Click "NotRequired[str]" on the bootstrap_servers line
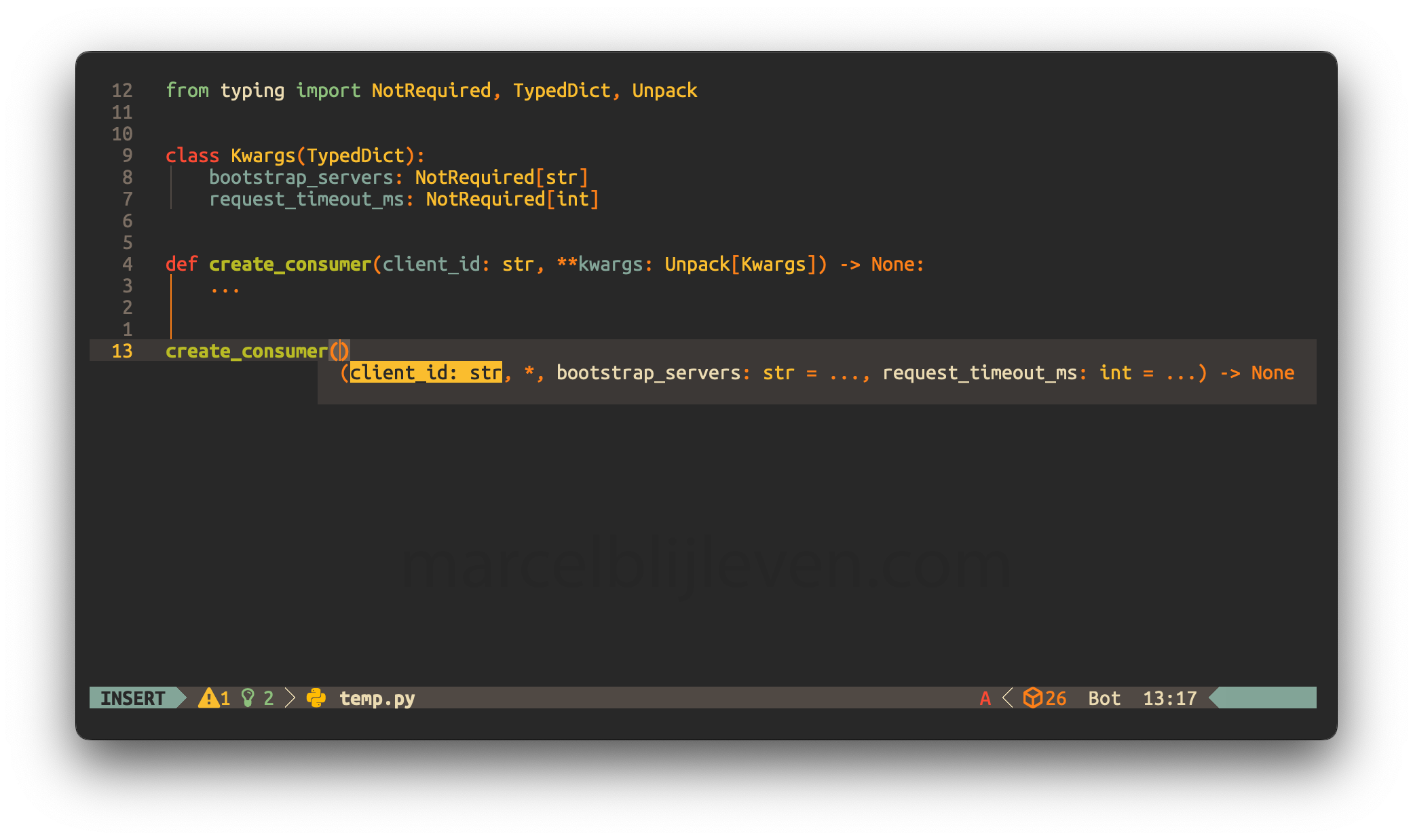This screenshot has width=1413, height=840. point(501,177)
